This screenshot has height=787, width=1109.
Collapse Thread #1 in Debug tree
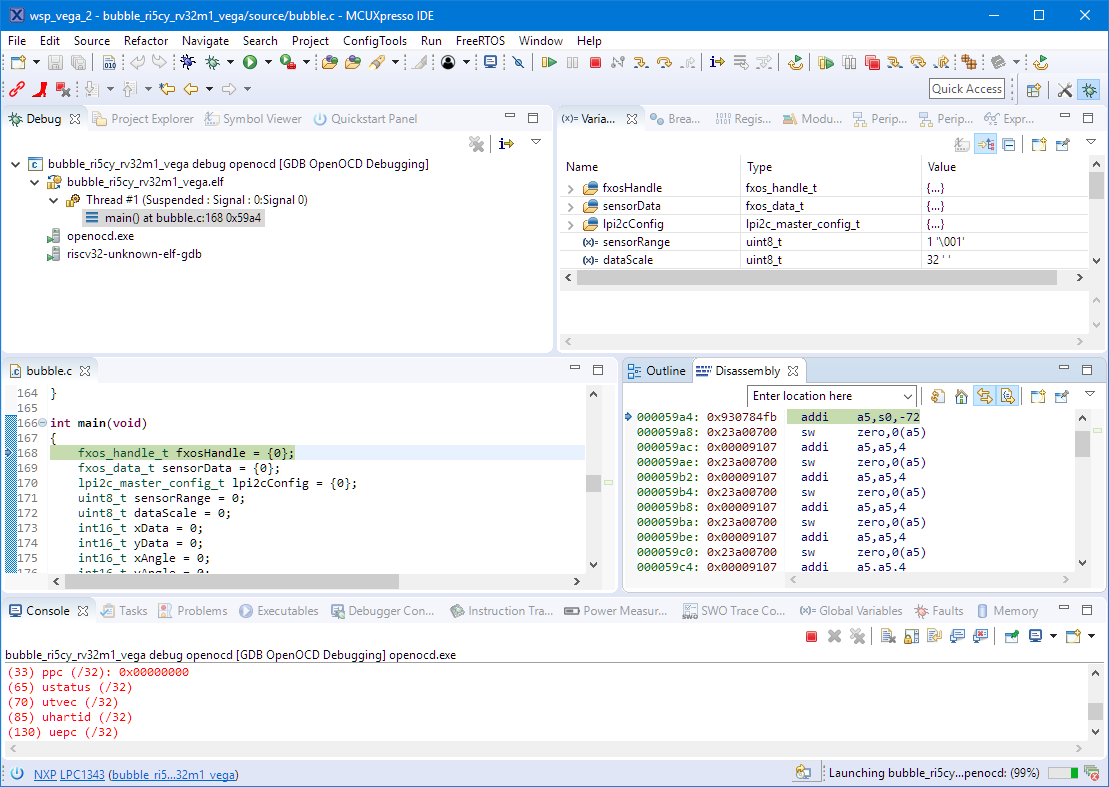(55, 200)
